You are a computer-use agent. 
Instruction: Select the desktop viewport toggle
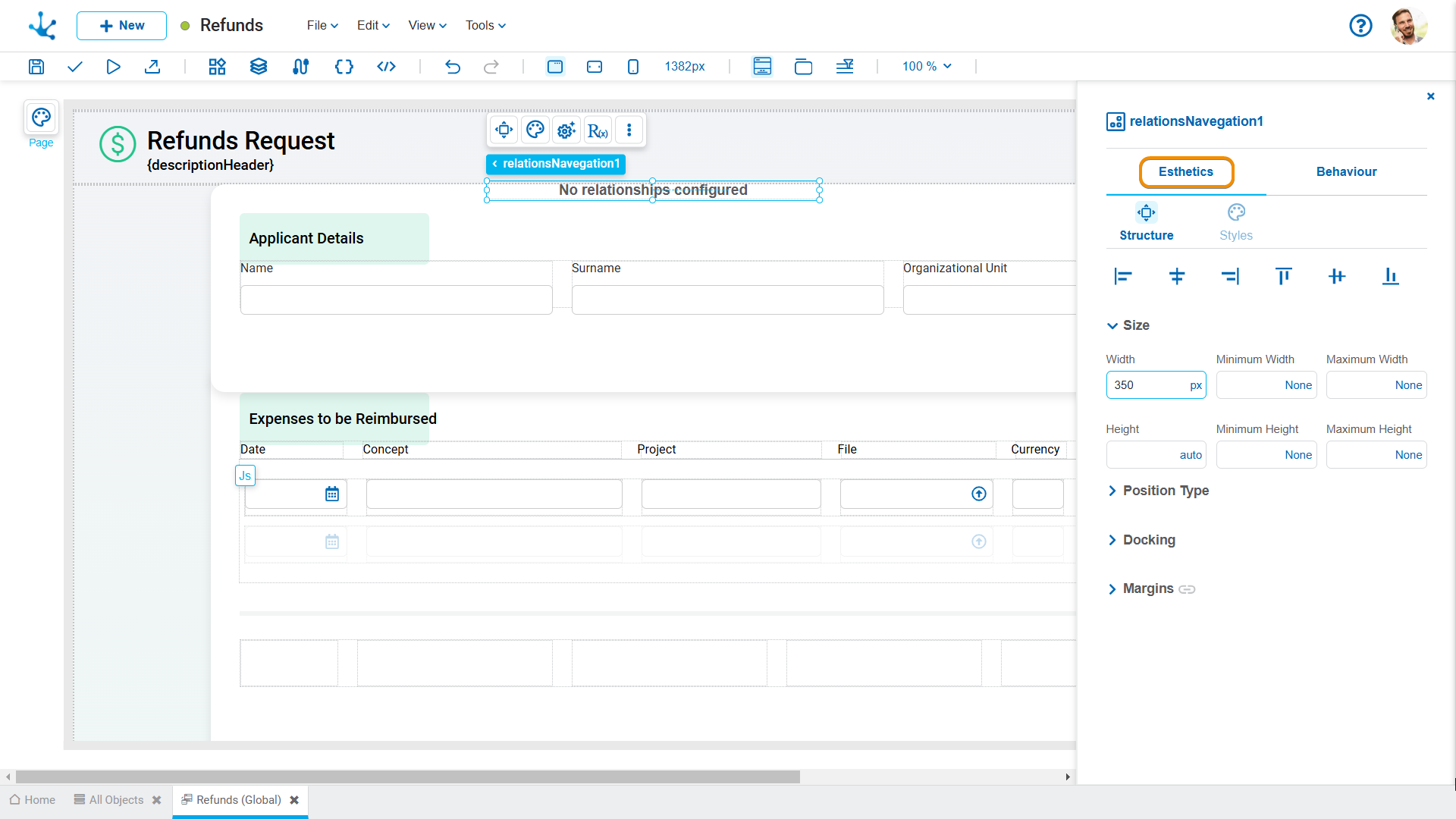click(x=555, y=67)
